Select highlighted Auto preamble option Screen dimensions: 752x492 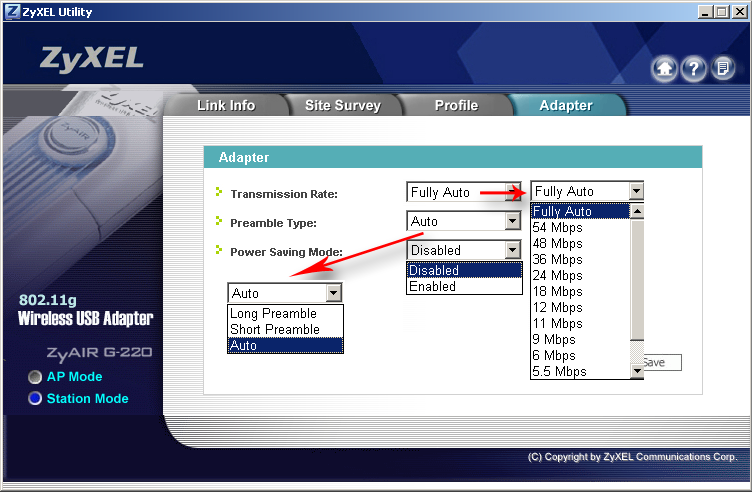coord(285,345)
